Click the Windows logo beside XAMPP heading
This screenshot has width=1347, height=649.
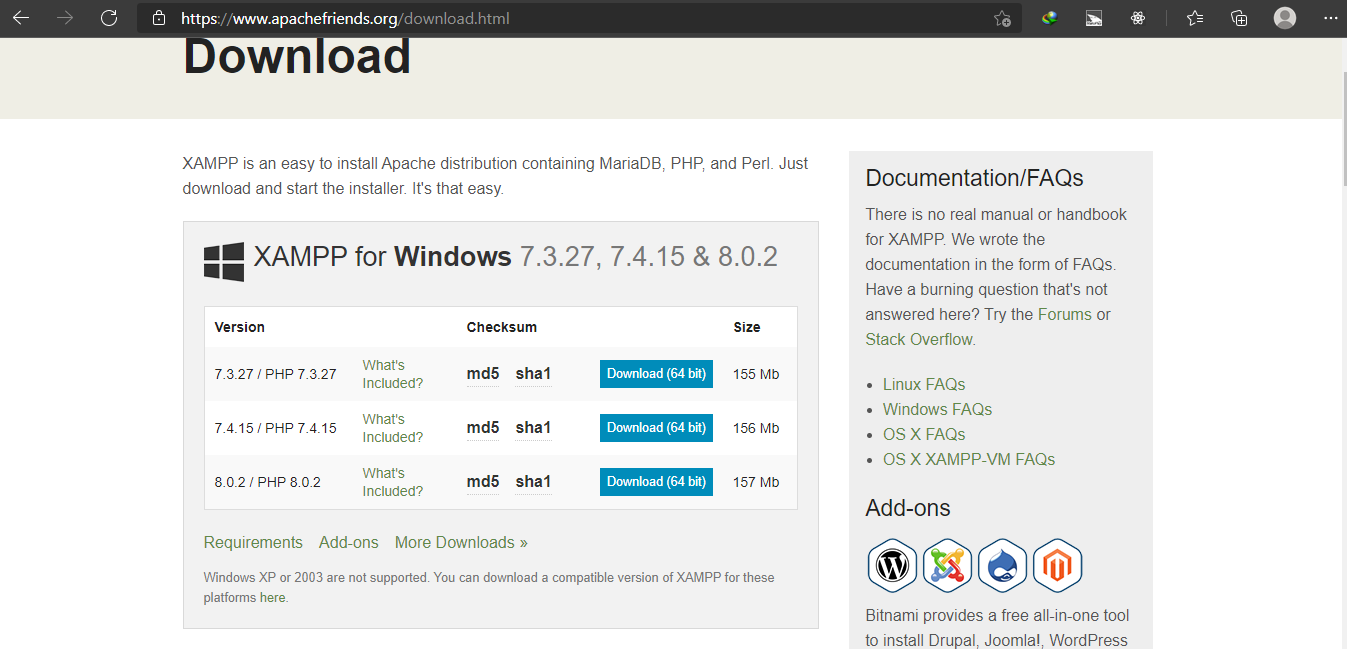(x=224, y=262)
